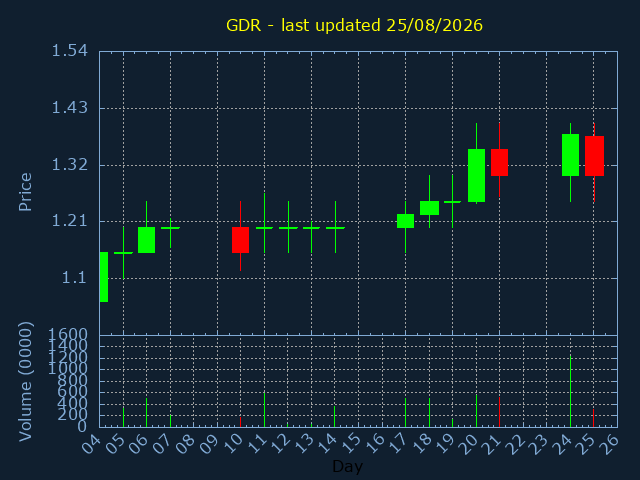Viewport: 640px width, 480px height.
Task: Click the x-axis day label 15
Action: tap(351, 444)
